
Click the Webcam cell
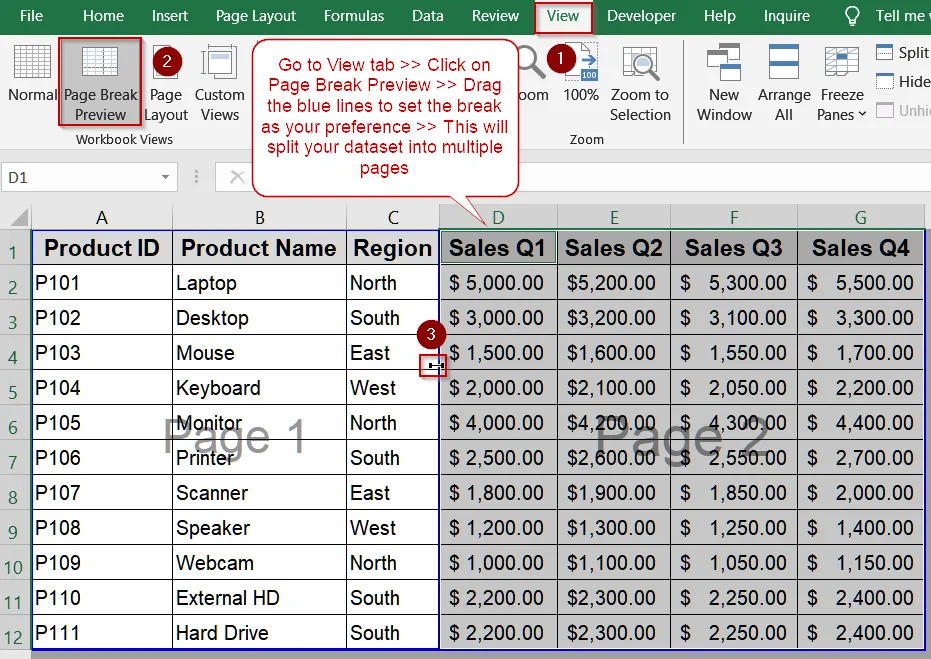tap(259, 563)
